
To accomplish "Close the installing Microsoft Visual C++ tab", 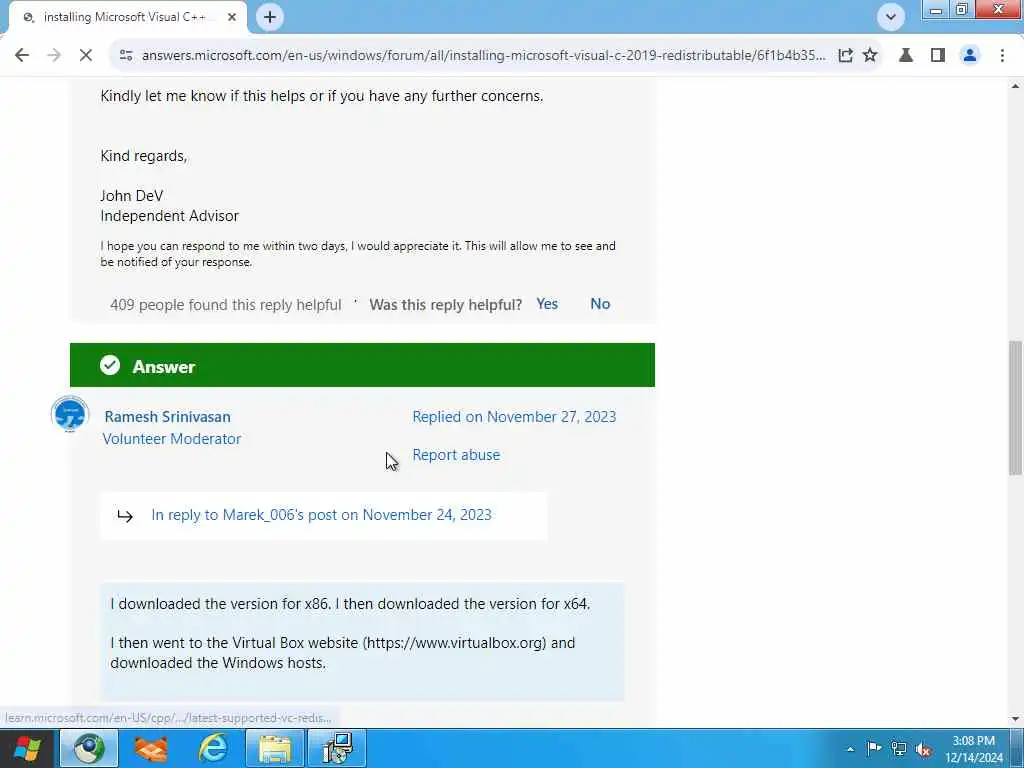I will pyautogui.click(x=232, y=17).
